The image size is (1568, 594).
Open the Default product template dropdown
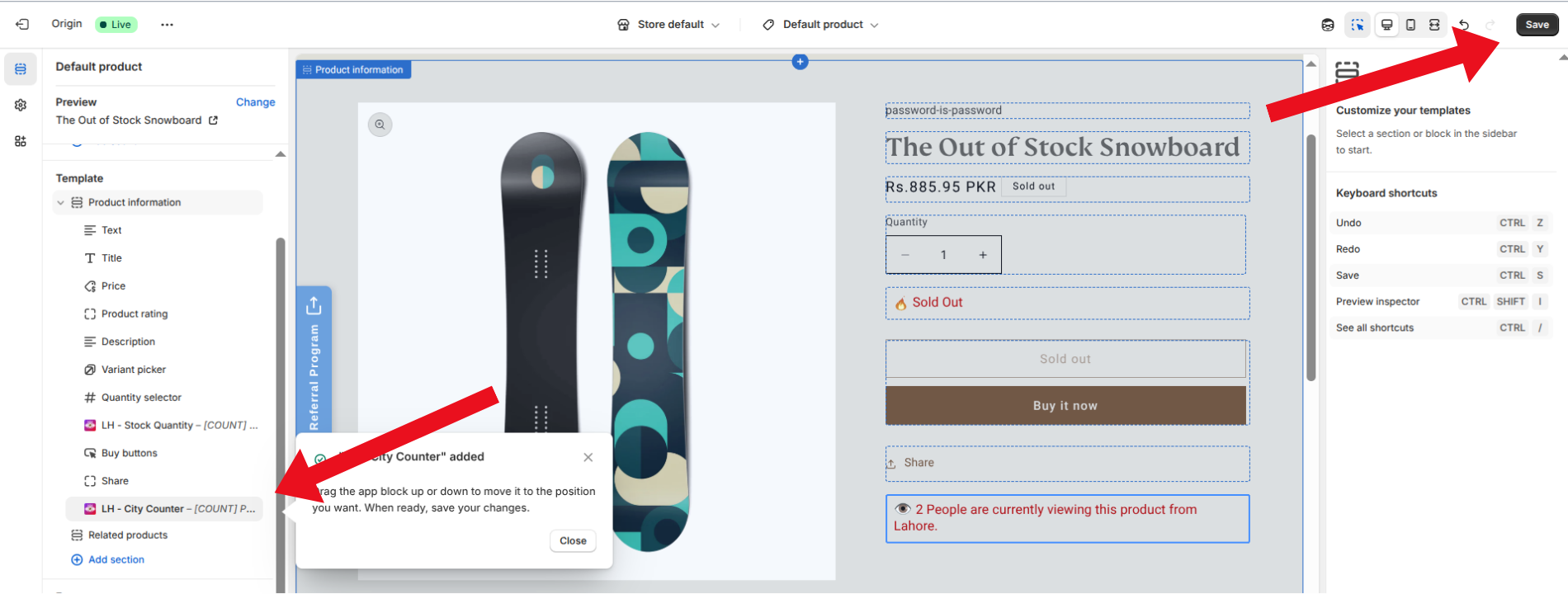(x=821, y=25)
